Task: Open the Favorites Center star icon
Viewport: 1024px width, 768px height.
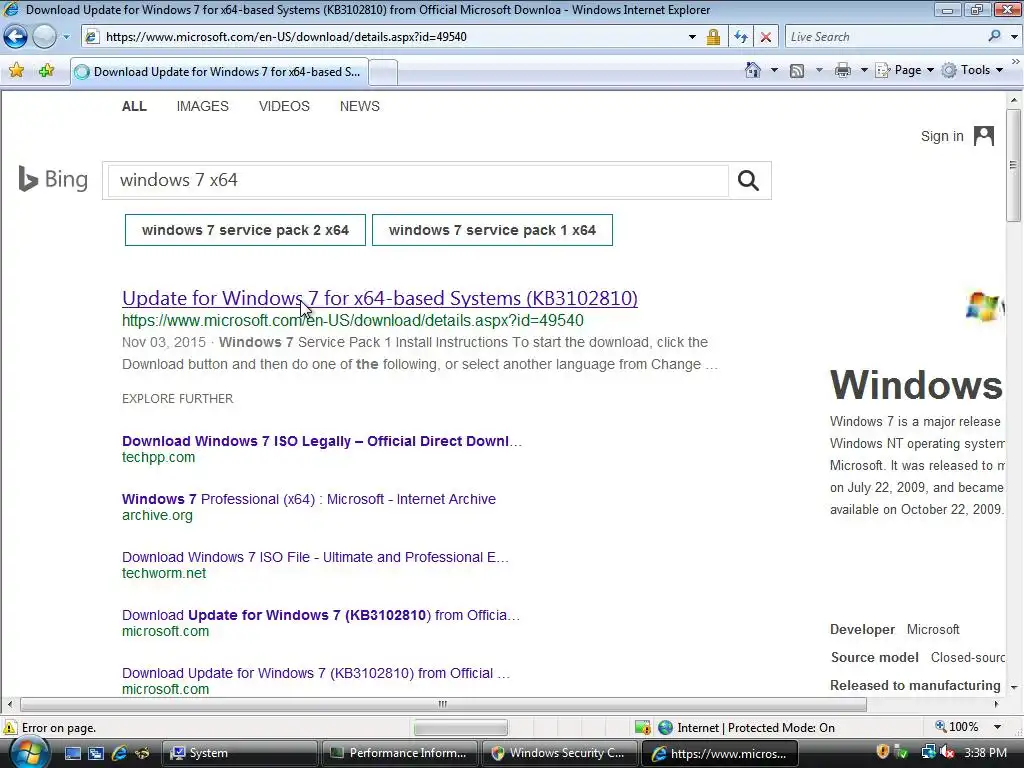Action: 16,71
